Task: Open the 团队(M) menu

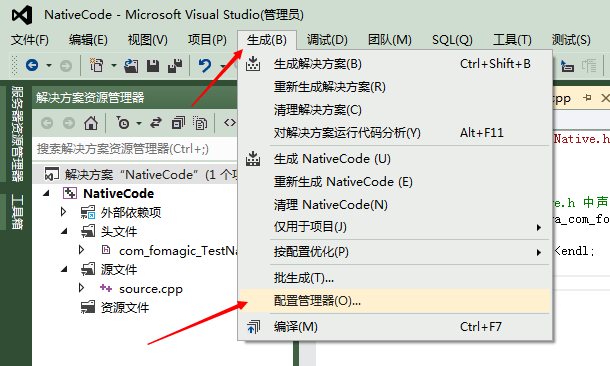Action: click(389, 40)
